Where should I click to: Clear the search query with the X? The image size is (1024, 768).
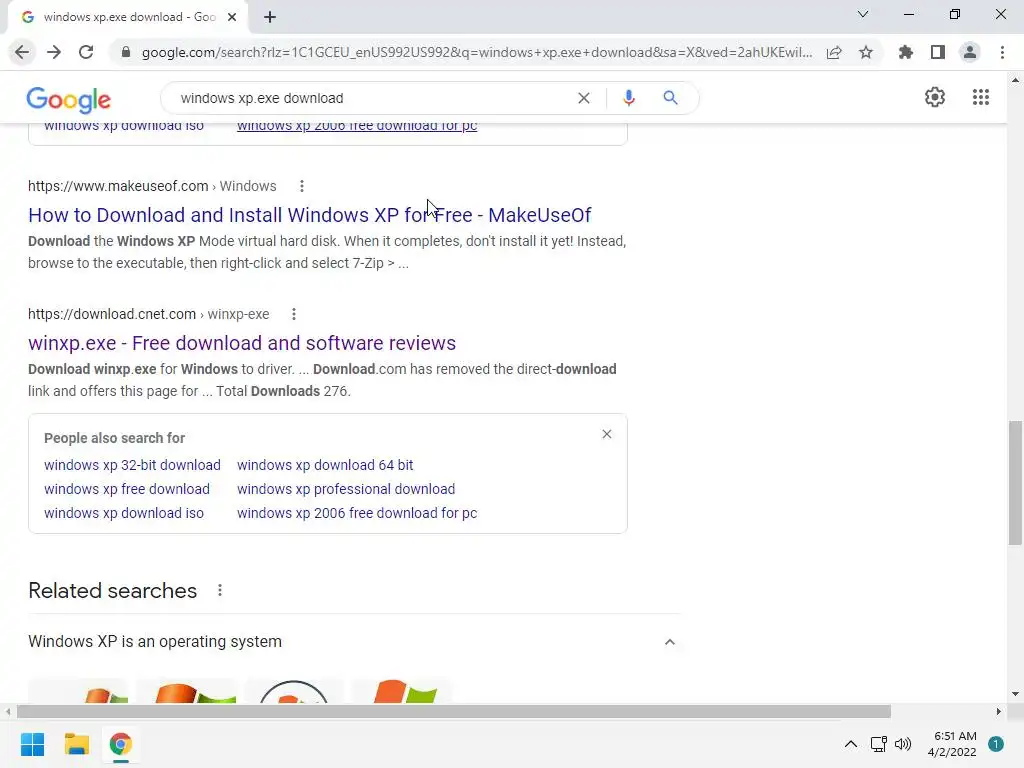584,98
